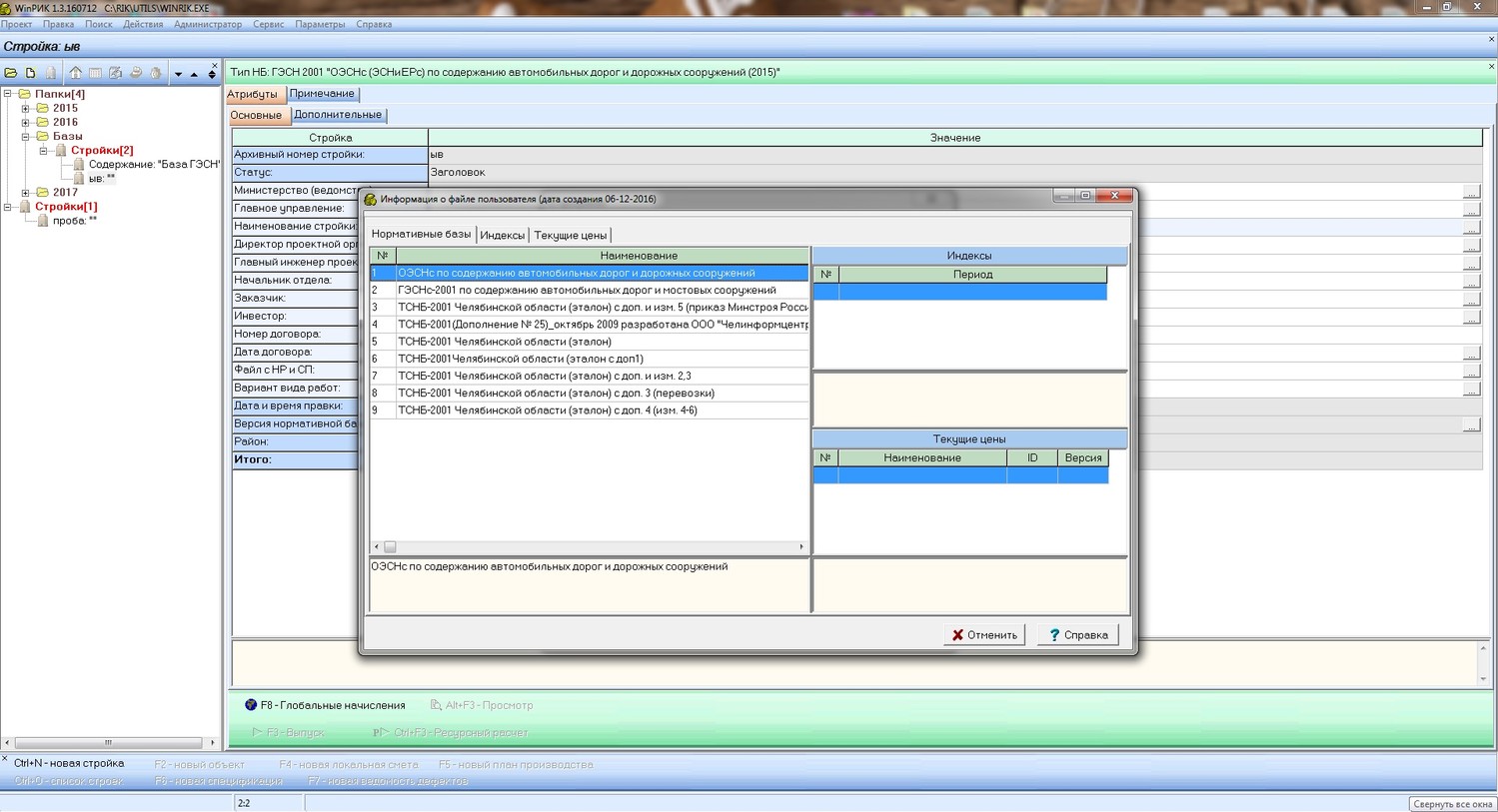This screenshot has width=1498, height=812.
Task: Collapse the Базы folder node
Action: coord(26,136)
